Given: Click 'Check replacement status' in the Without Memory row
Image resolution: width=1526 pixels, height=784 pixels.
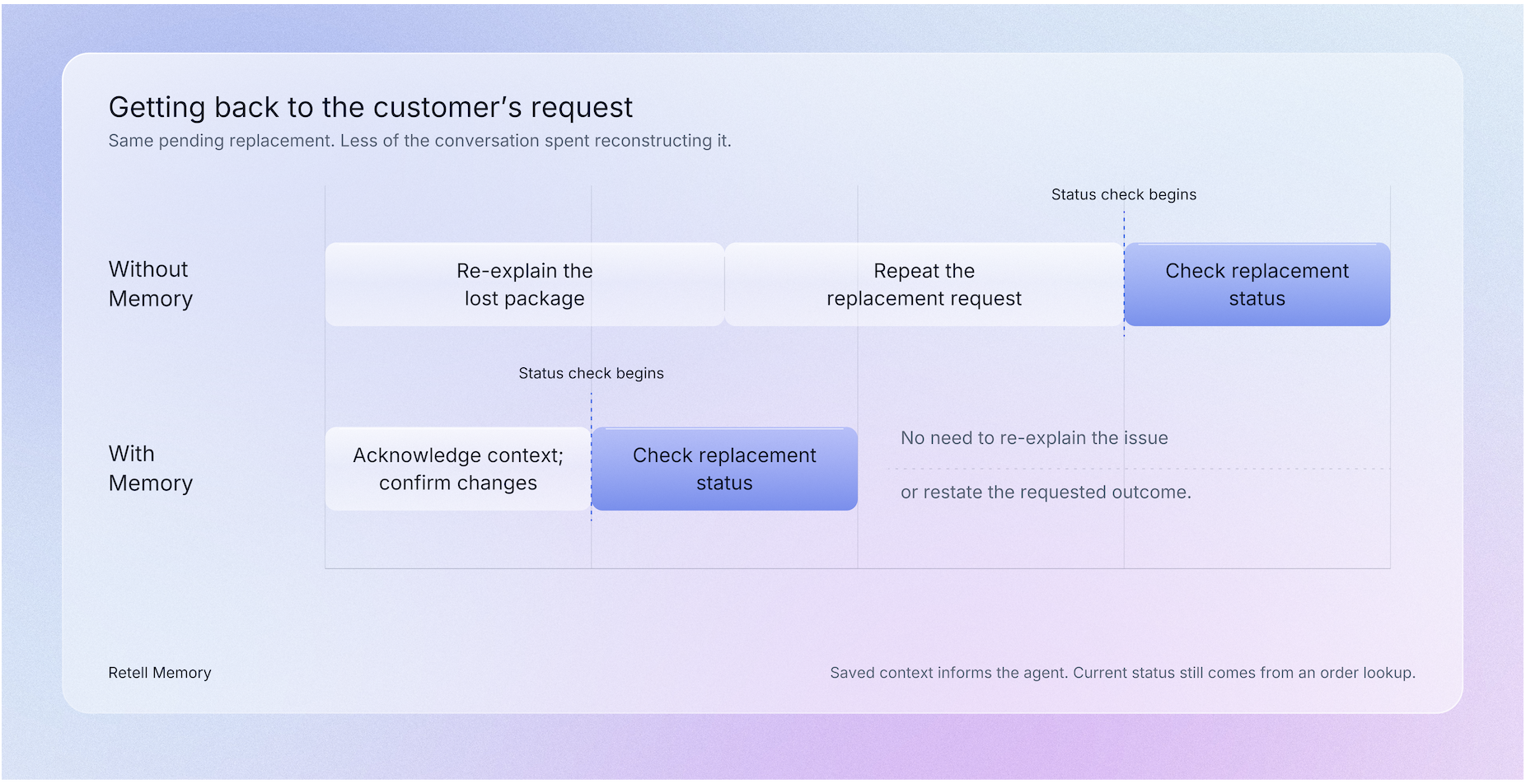Looking at the screenshot, I should (x=1257, y=284).
